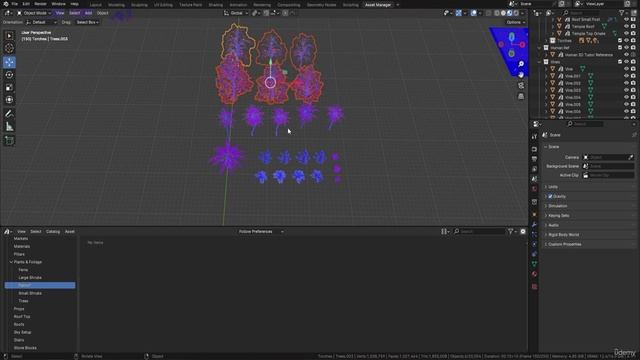Exclude Human Ref collection checkbox
Image resolution: width=640 pixels, height=360 pixels.
(x=620, y=48)
